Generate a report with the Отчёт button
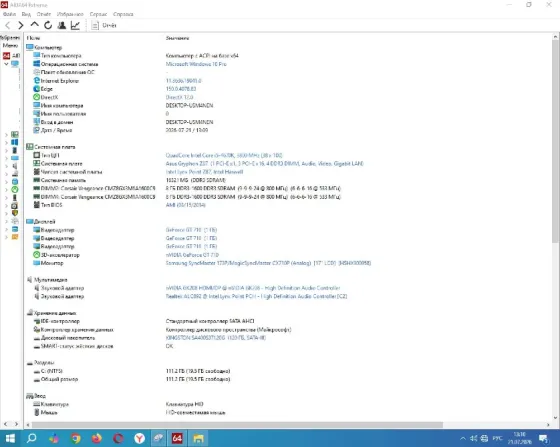This screenshot has height=447, width=560. 104,25
